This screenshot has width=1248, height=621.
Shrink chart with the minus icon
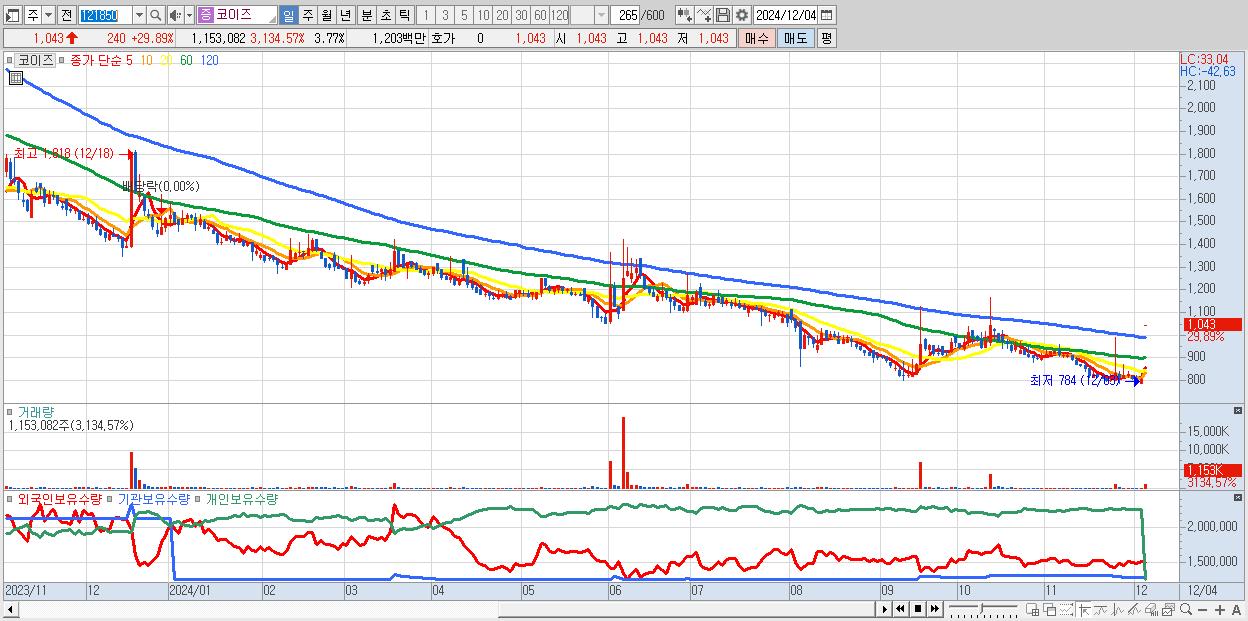pyautogui.click(x=1202, y=609)
